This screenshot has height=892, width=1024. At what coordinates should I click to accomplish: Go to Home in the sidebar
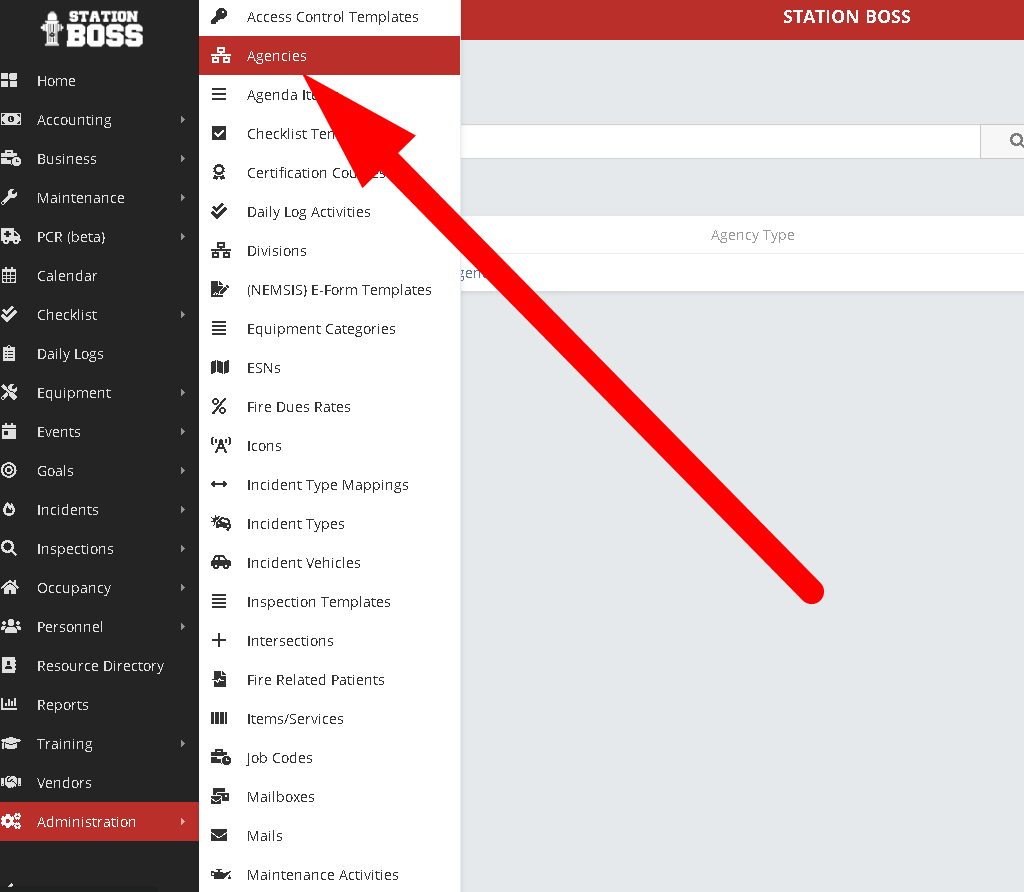pyautogui.click(x=56, y=81)
